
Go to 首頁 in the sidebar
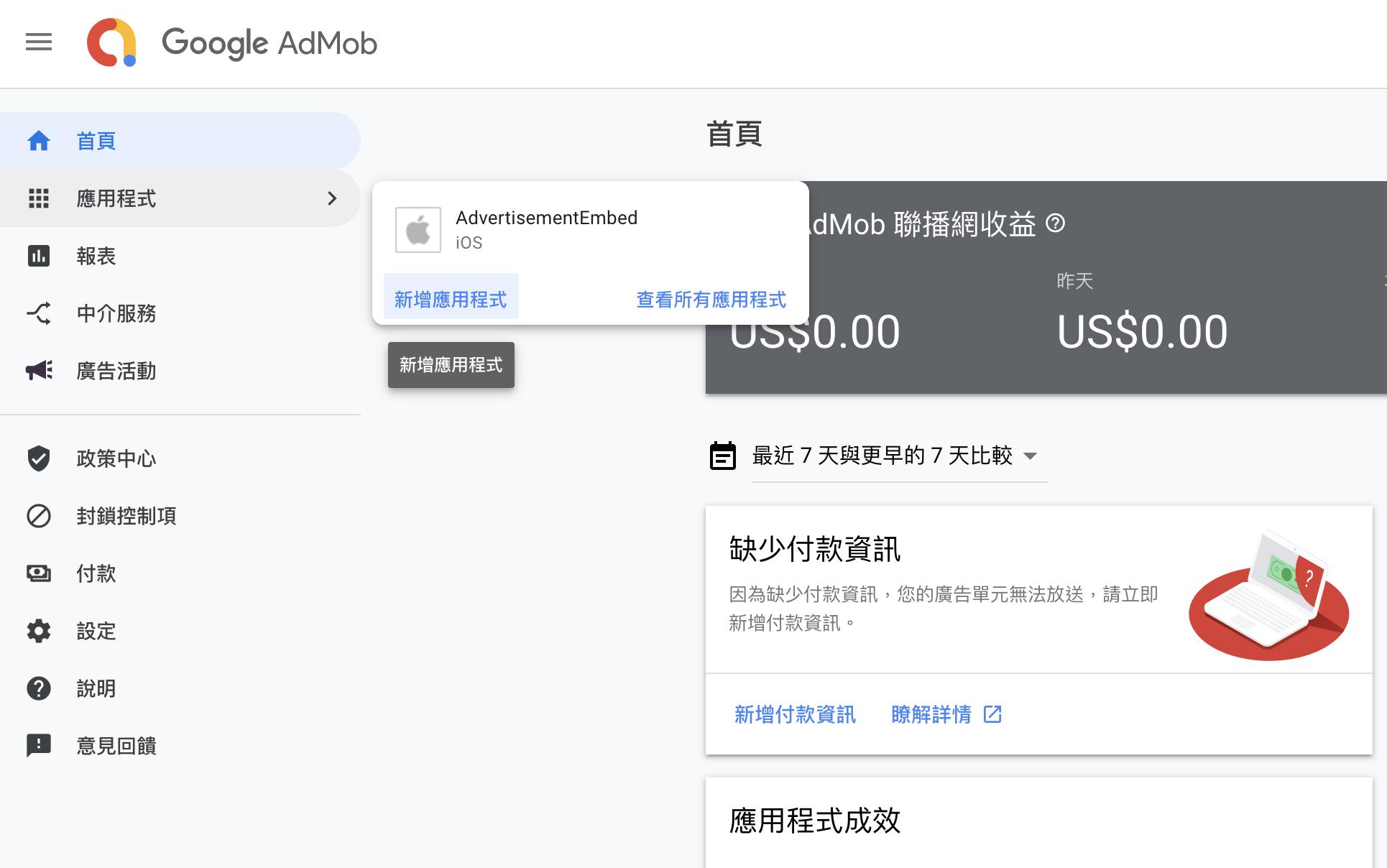tap(180, 141)
